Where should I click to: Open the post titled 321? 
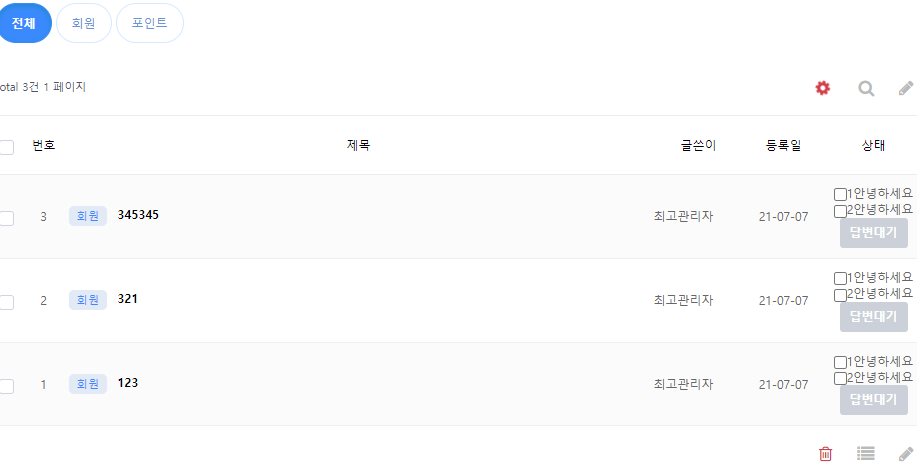pyautogui.click(x=127, y=299)
